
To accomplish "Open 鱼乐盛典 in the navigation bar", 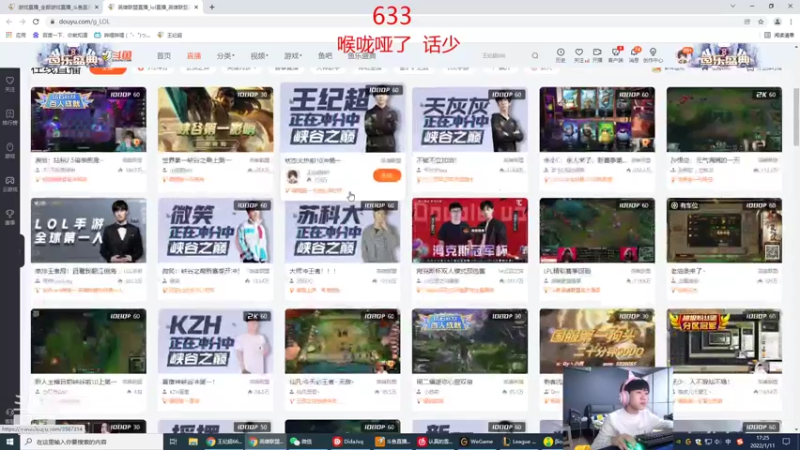I will point(362,56).
